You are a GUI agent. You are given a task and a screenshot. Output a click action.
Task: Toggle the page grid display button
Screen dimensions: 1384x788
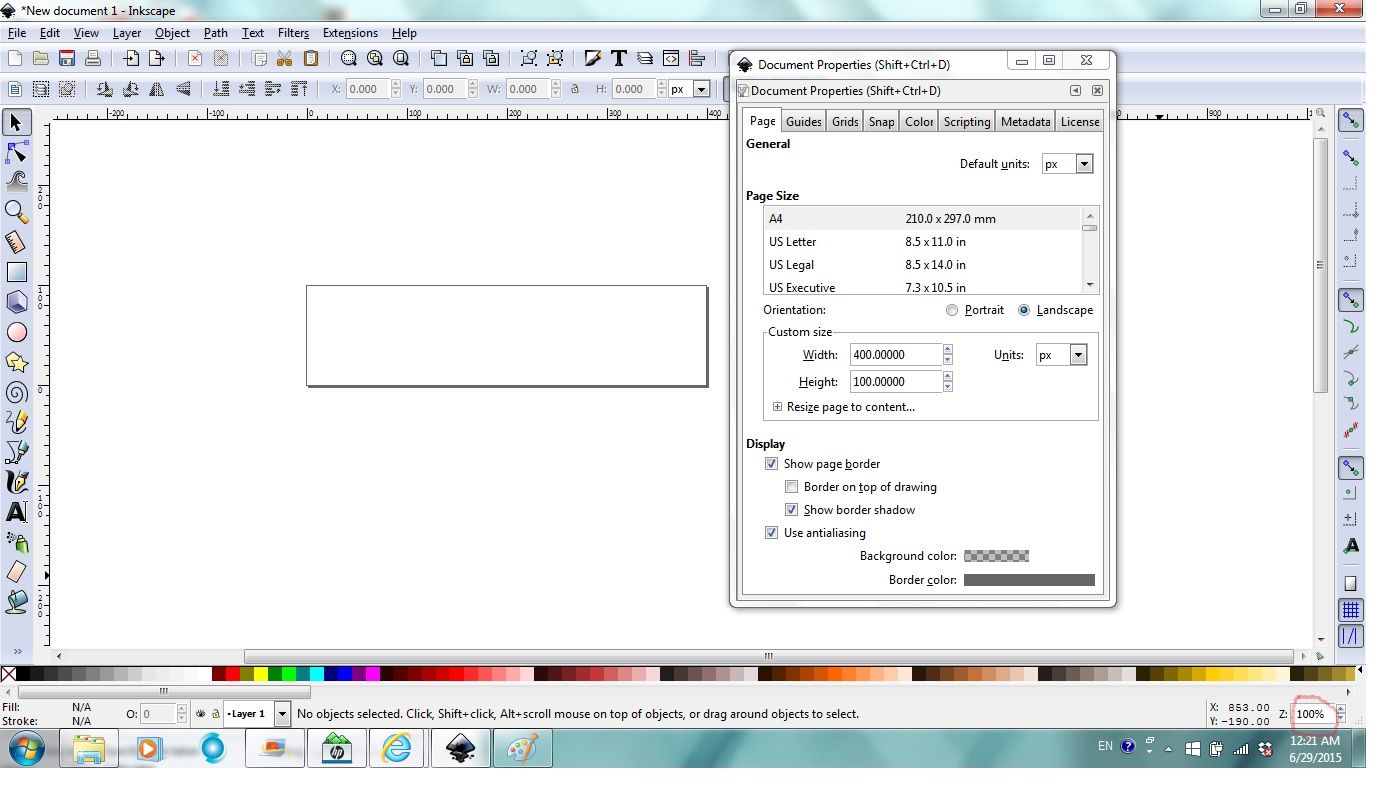click(1351, 609)
